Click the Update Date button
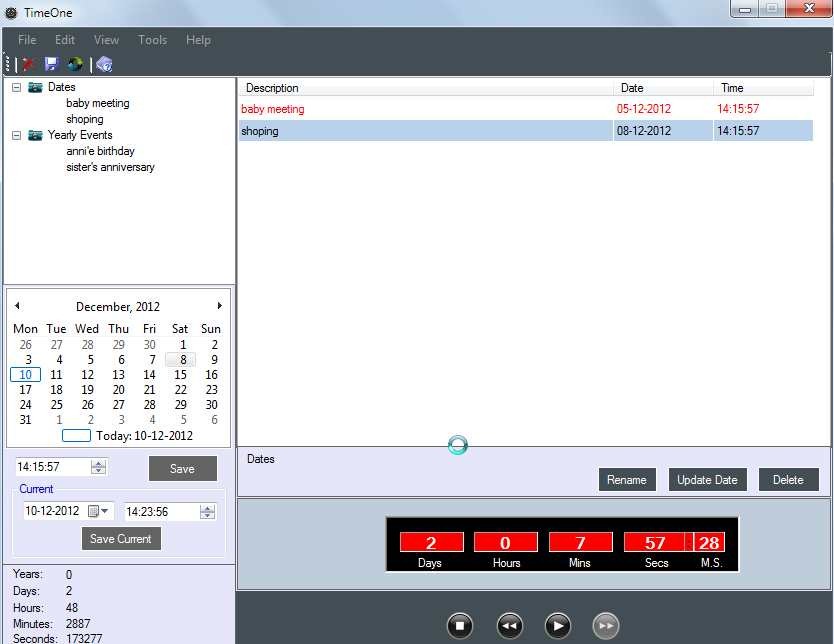 click(707, 480)
